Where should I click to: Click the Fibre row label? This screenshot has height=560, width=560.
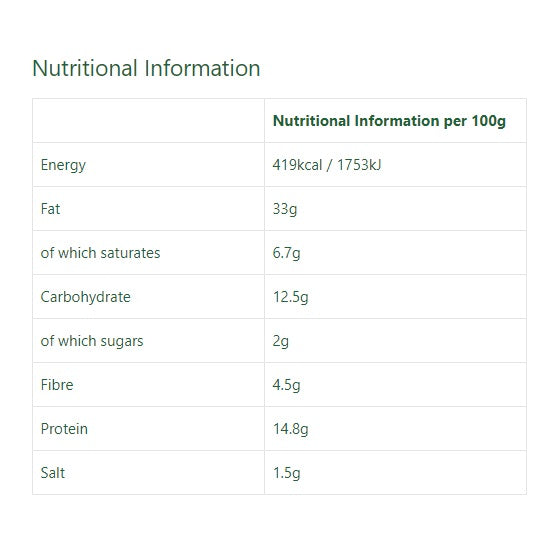pyautogui.click(x=57, y=385)
